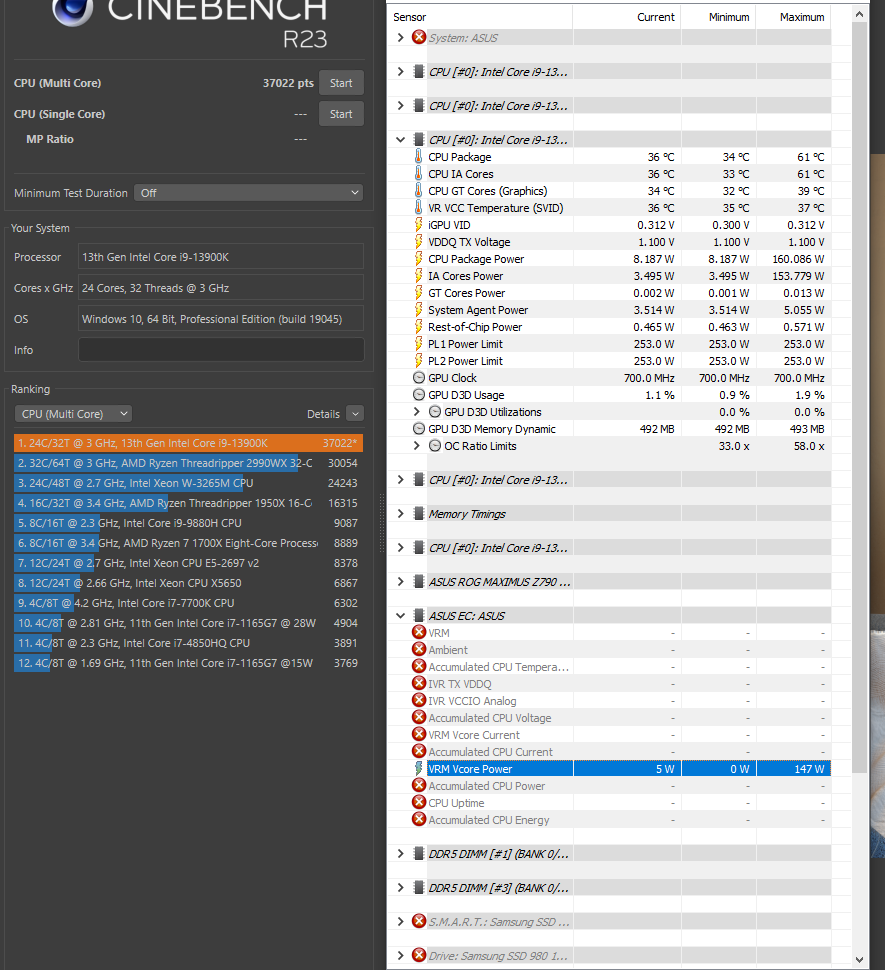Click the iGPU VID voltage bolt icon
The width and height of the screenshot is (885, 970).
click(419, 225)
